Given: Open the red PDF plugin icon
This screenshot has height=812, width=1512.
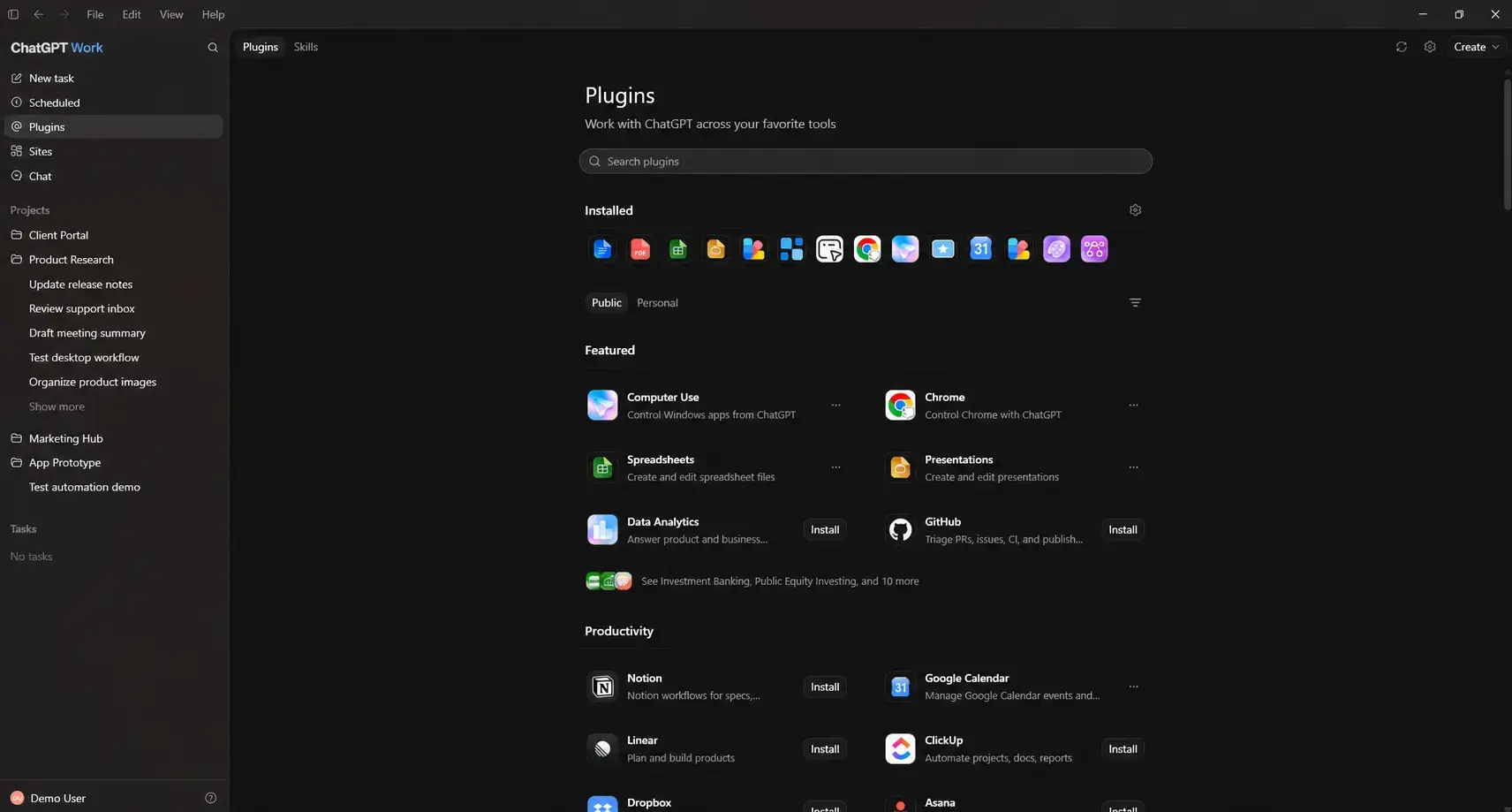Looking at the screenshot, I should [640, 249].
